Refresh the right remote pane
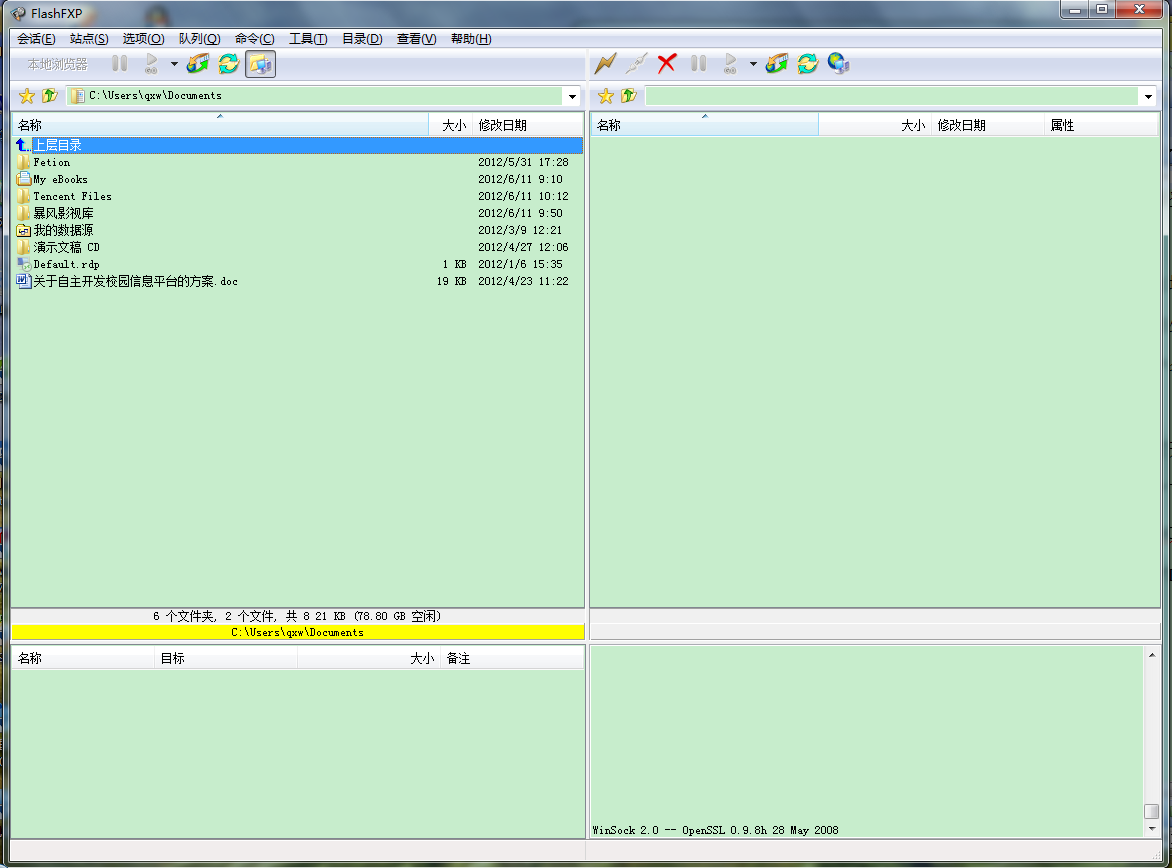The image size is (1172, 868). [x=807, y=64]
